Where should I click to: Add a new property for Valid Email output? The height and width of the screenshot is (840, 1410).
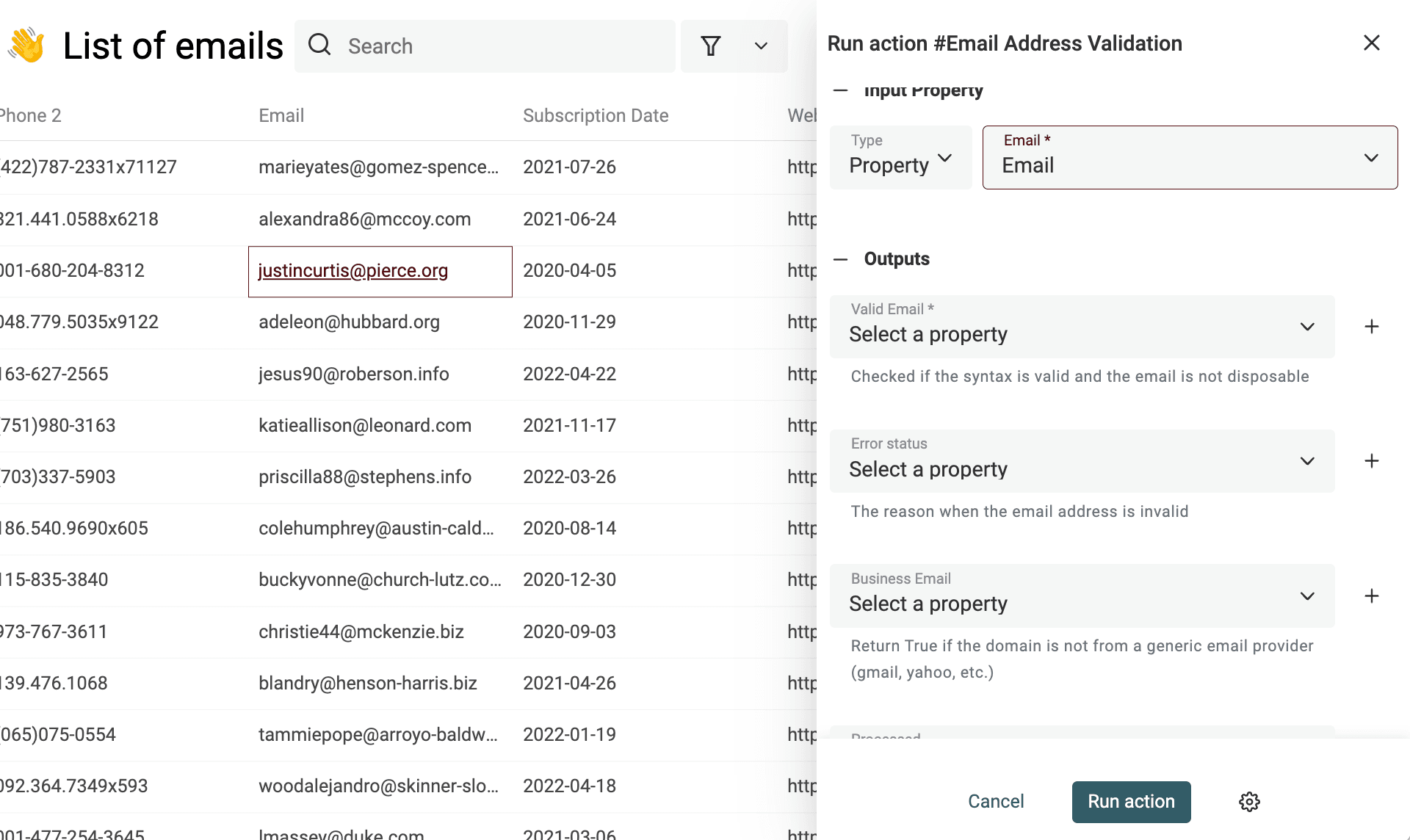[x=1372, y=327]
